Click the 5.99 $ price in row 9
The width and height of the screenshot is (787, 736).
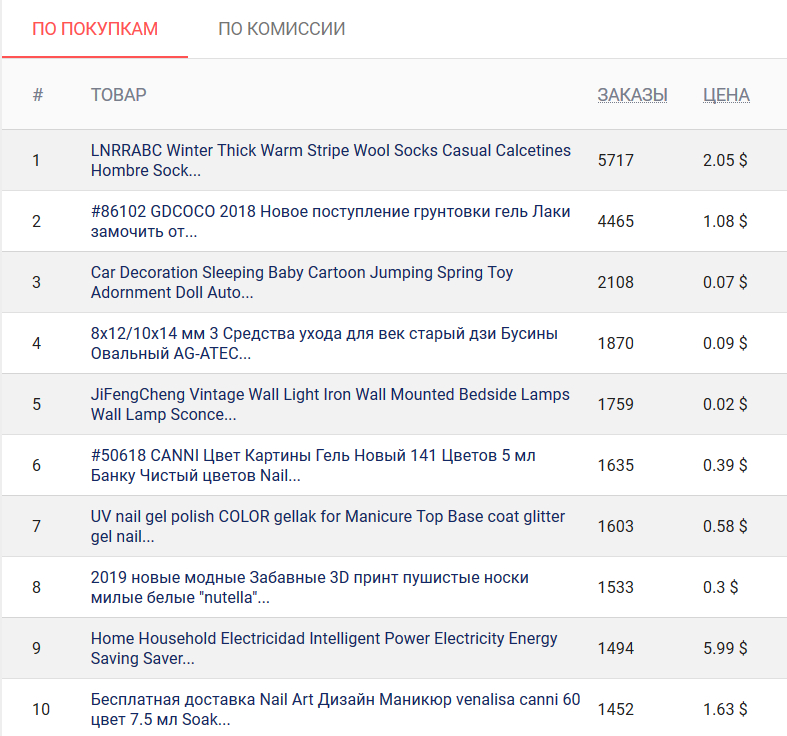tap(725, 648)
